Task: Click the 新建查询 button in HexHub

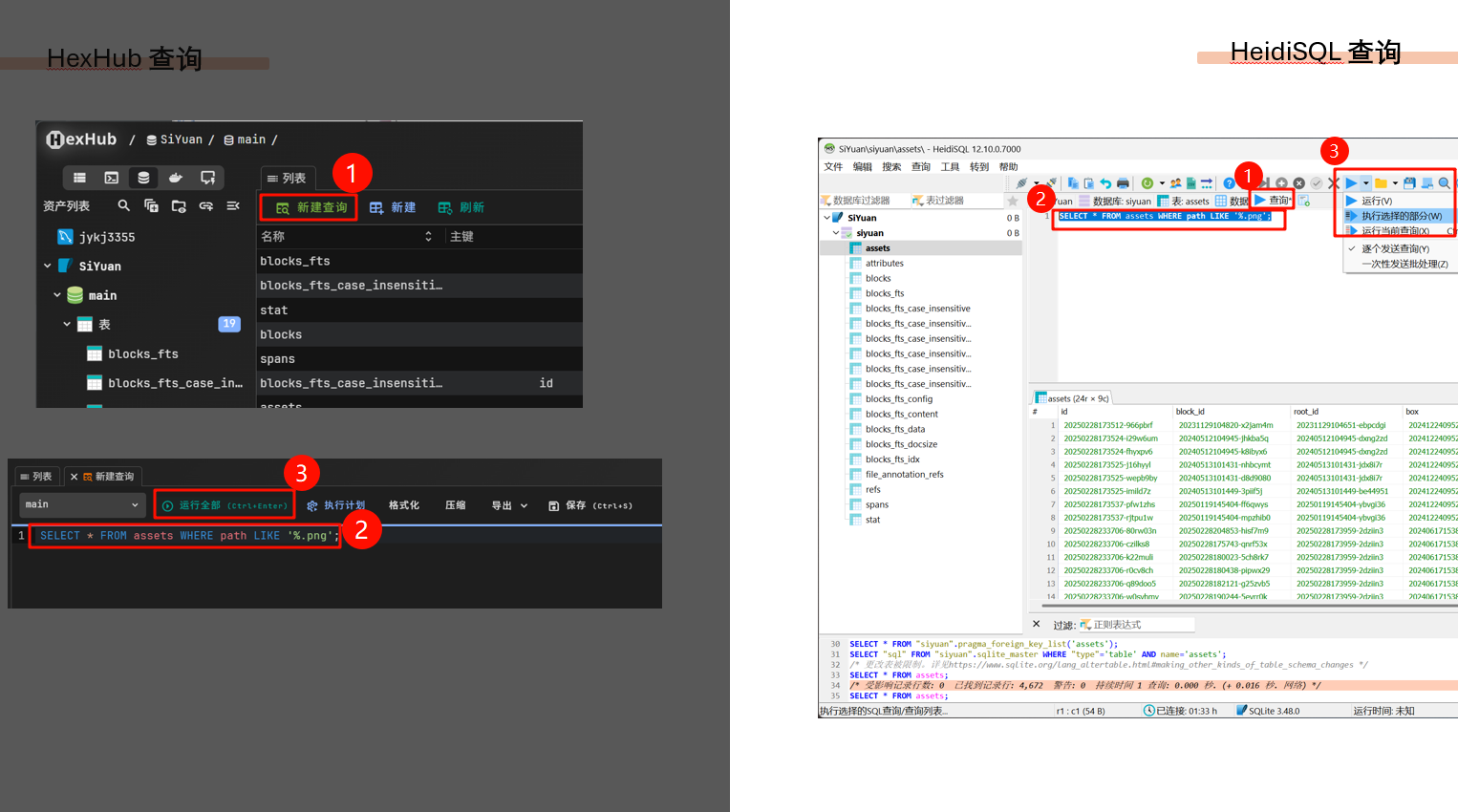Action: pyautogui.click(x=311, y=207)
